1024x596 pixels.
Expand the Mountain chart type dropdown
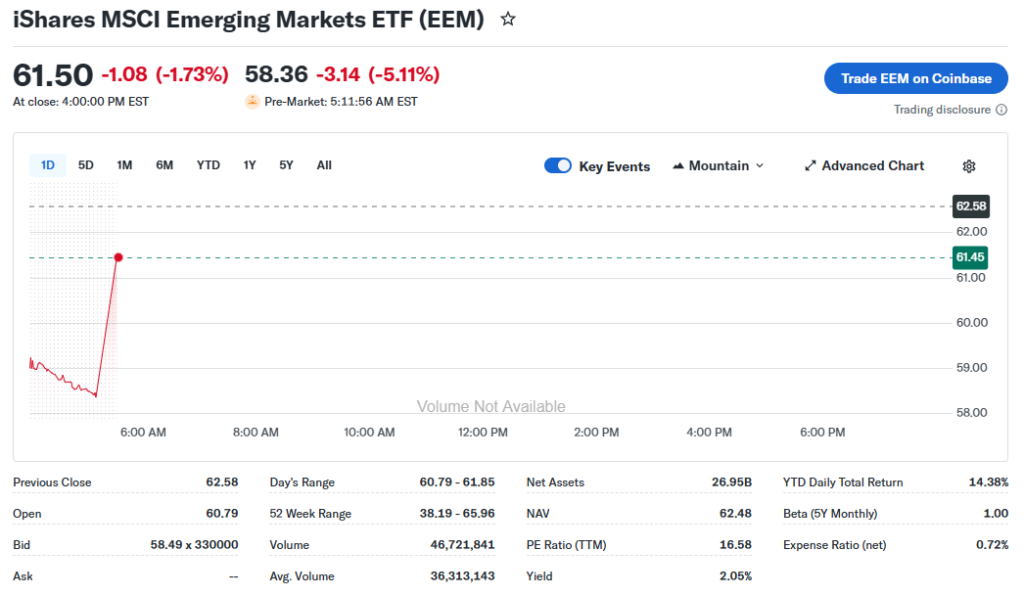[759, 166]
